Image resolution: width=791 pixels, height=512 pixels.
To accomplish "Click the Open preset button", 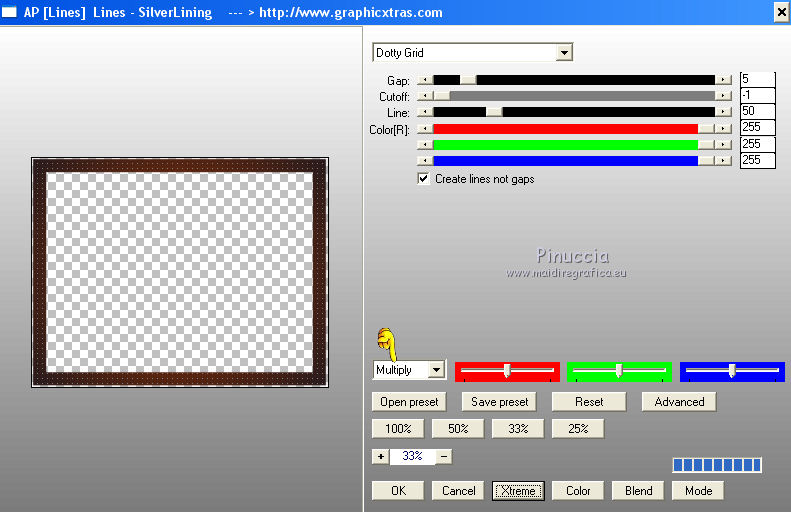I will click(409, 402).
